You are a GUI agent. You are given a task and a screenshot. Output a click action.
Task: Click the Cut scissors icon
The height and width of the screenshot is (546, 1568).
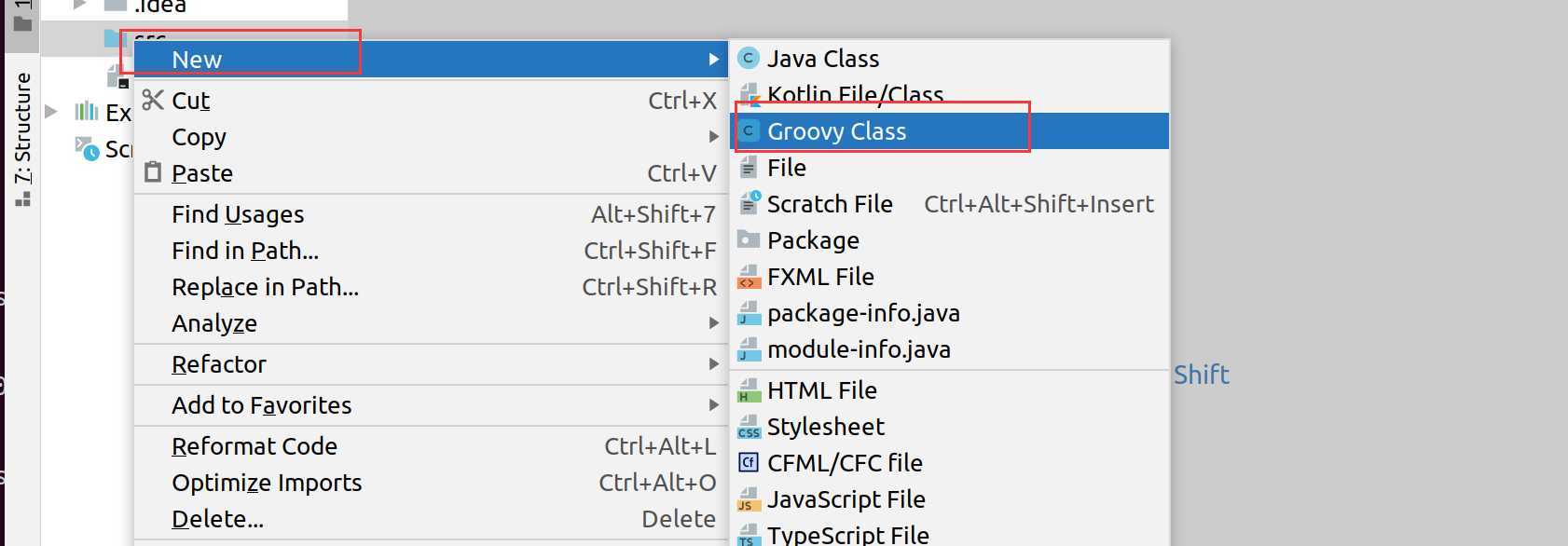point(153,100)
